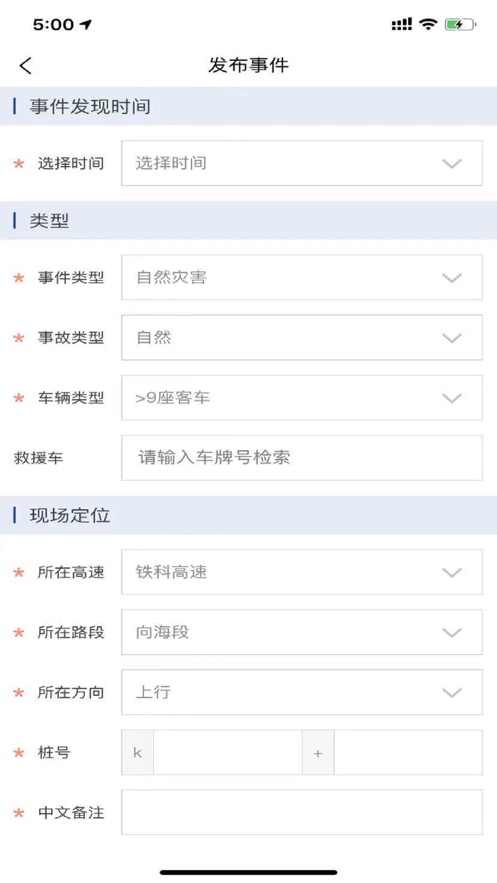Click chevron in 所在高速 field

coord(452,573)
